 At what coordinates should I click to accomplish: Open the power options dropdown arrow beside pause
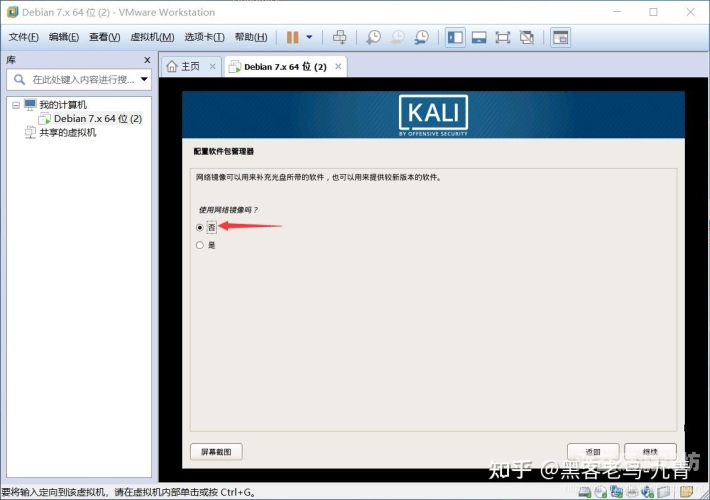click(x=309, y=37)
